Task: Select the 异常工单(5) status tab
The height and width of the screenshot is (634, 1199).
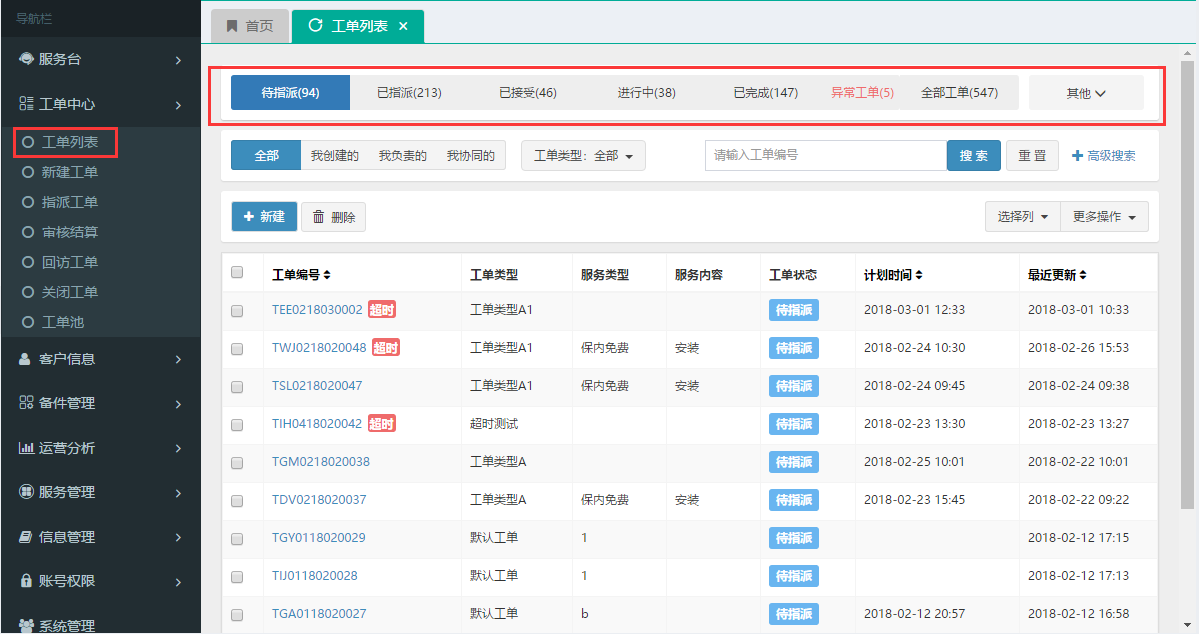Action: [x=863, y=93]
